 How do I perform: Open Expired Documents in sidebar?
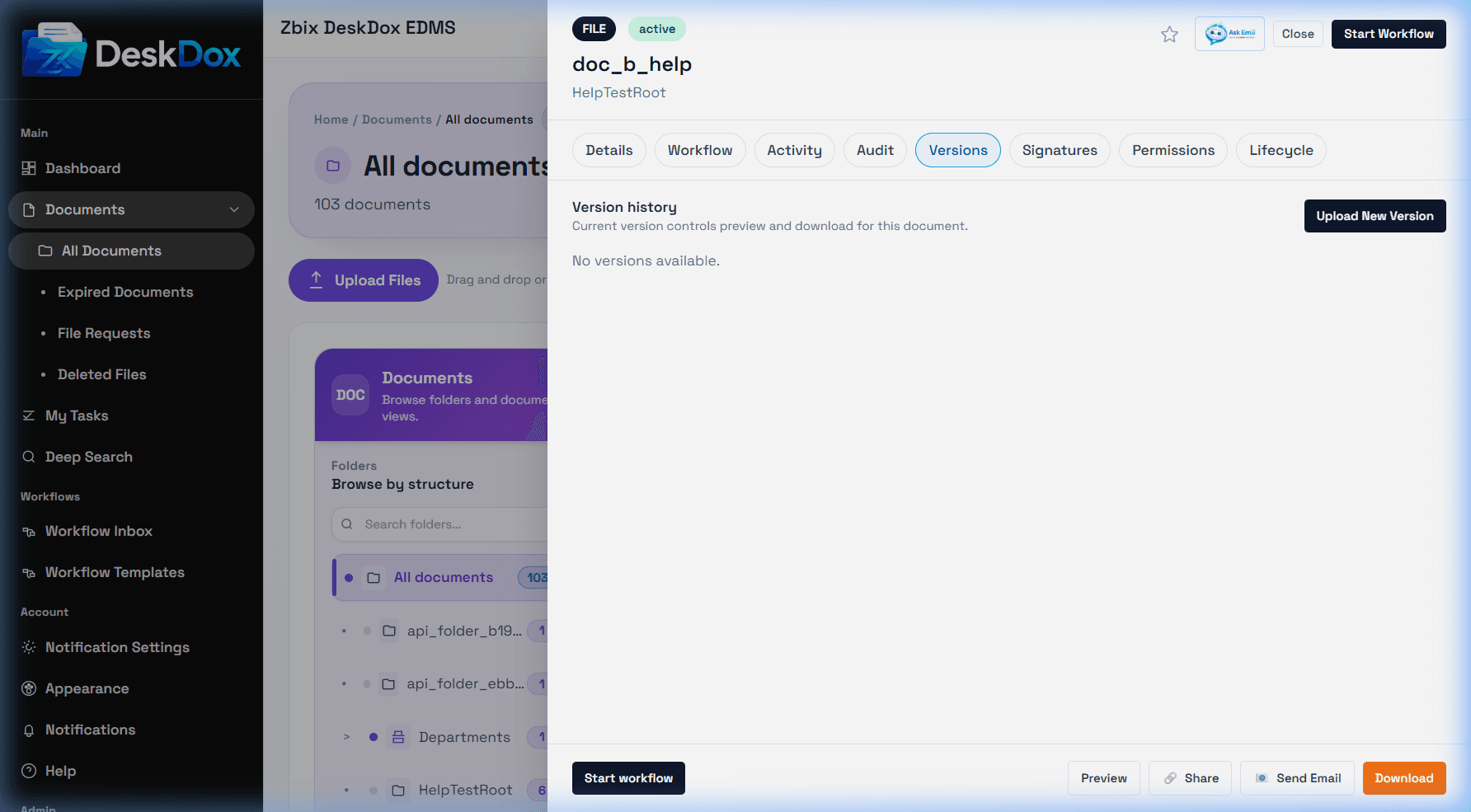(x=125, y=292)
